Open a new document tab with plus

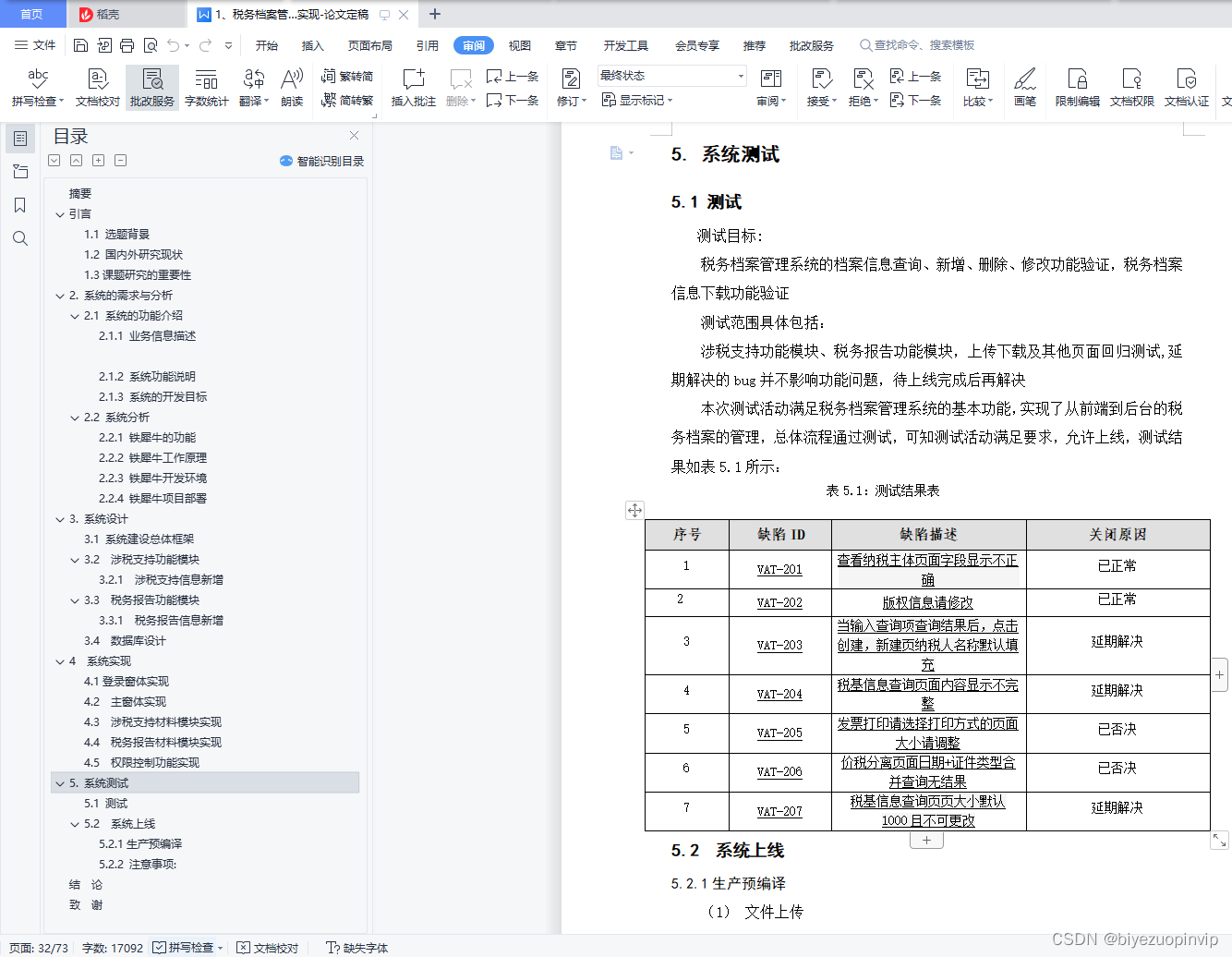click(x=435, y=14)
